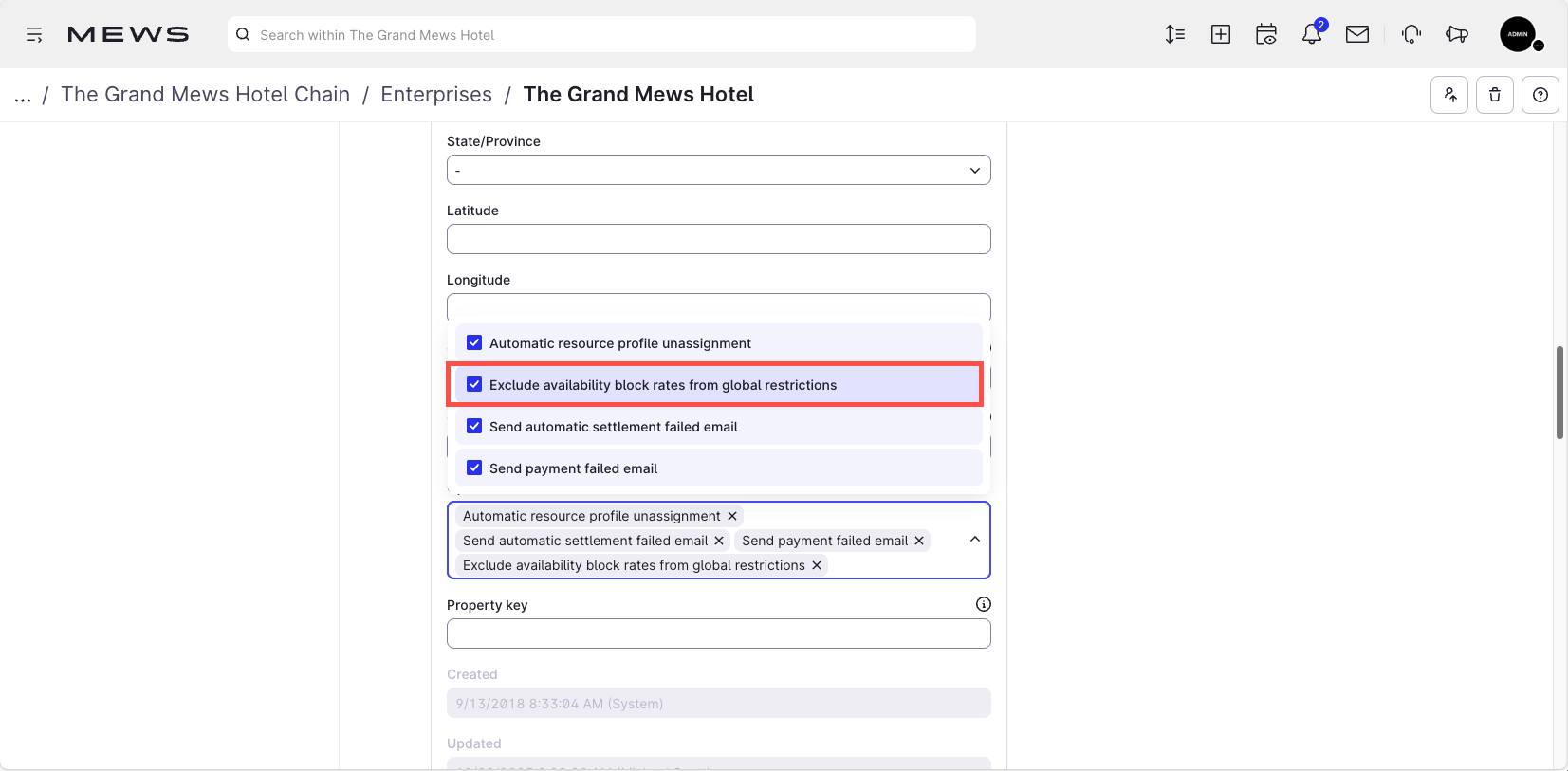Click the headset support icon
This screenshot has width=1568, height=771.
pyautogui.click(x=1411, y=35)
